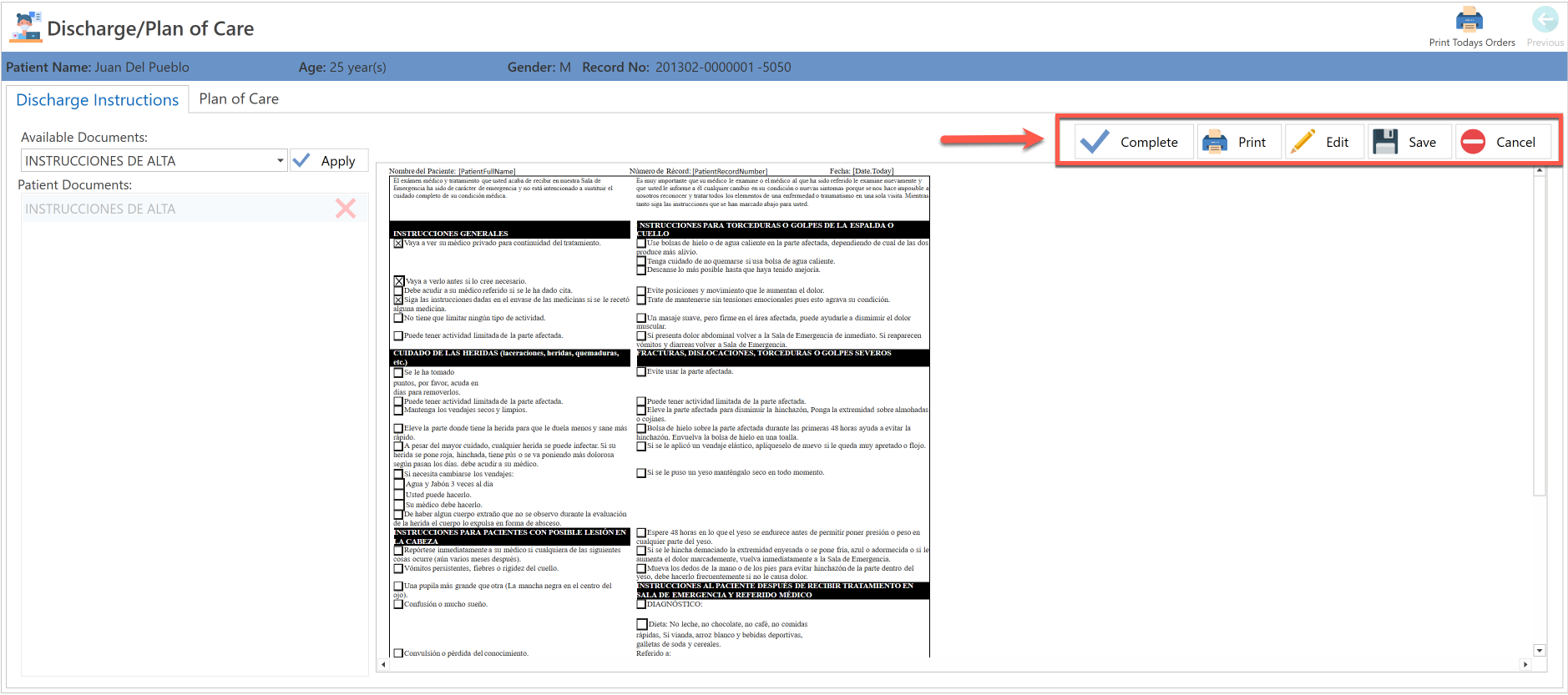Check 'Agua y Jabón 3 veces al día' checkbox
This screenshot has width=1568, height=695.
click(x=398, y=484)
